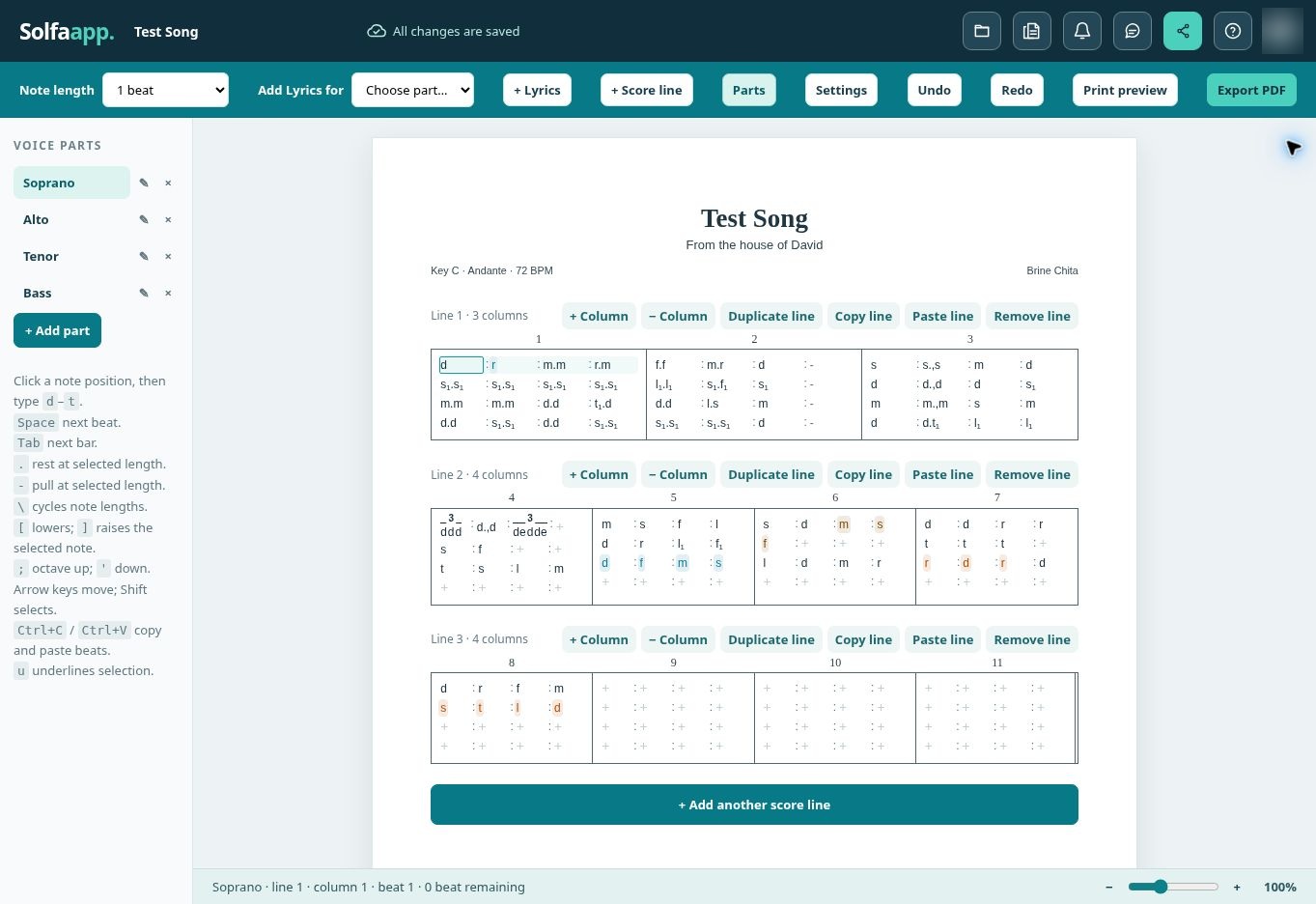Open the Choose part dropdown
Image resolution: width=1316 pixels, height=904 pixels.
pyautogui.click(x=412, y=90)
